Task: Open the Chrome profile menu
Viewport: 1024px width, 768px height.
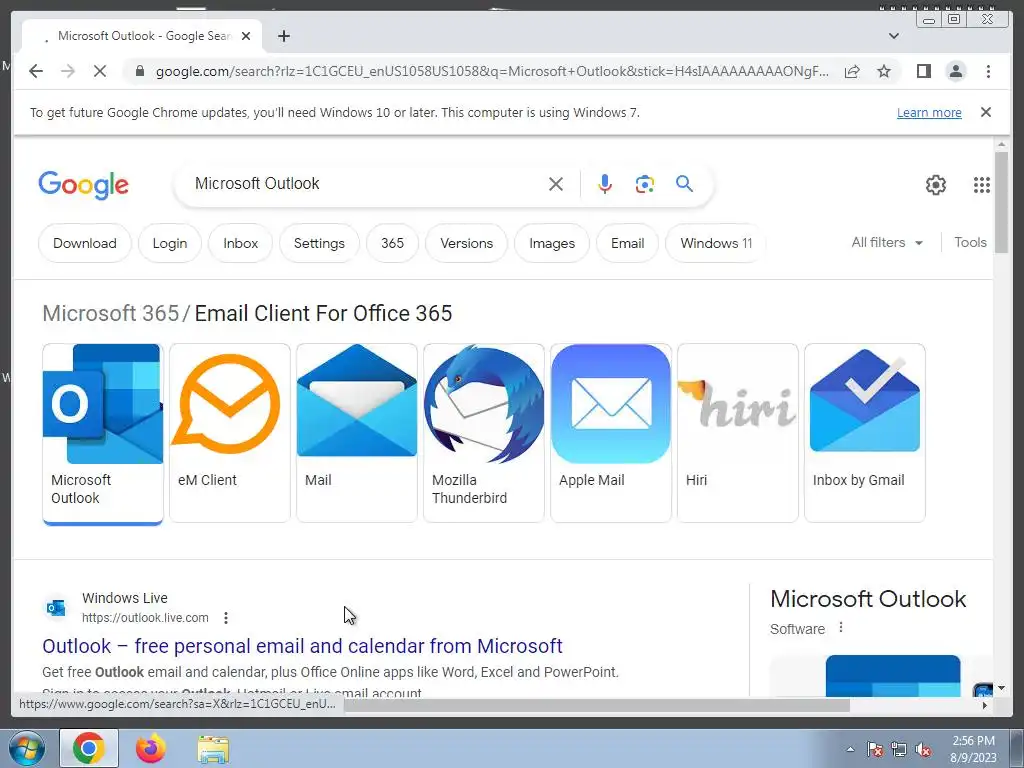Action: [x=955, y=71]
